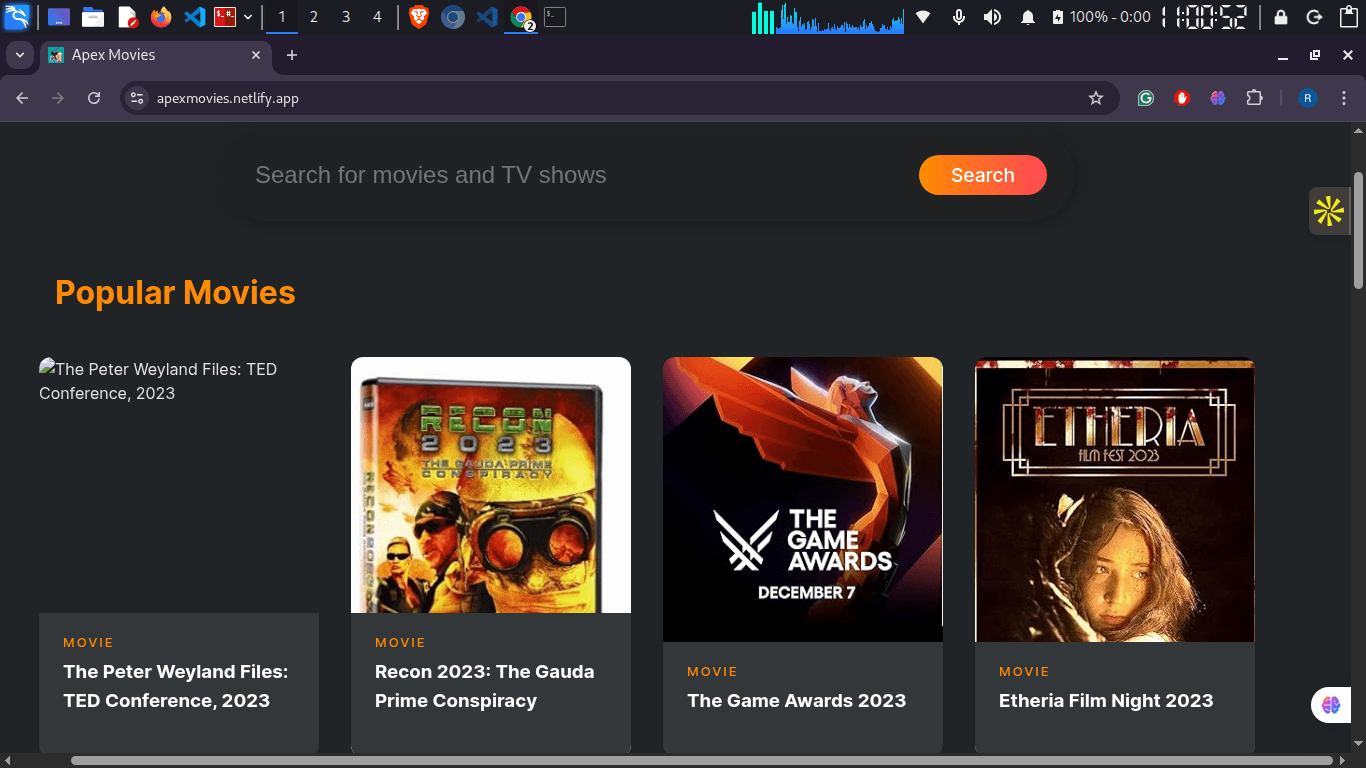1366x768 pixels.
Task: Open the notifications bell
Action: [1028, 17]
